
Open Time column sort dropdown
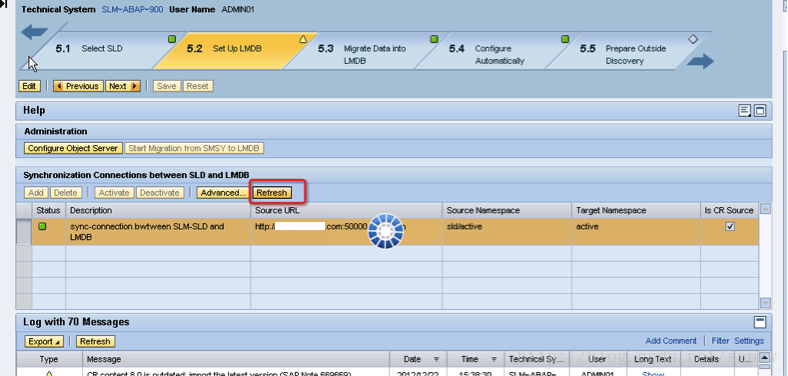coord(494,359)
